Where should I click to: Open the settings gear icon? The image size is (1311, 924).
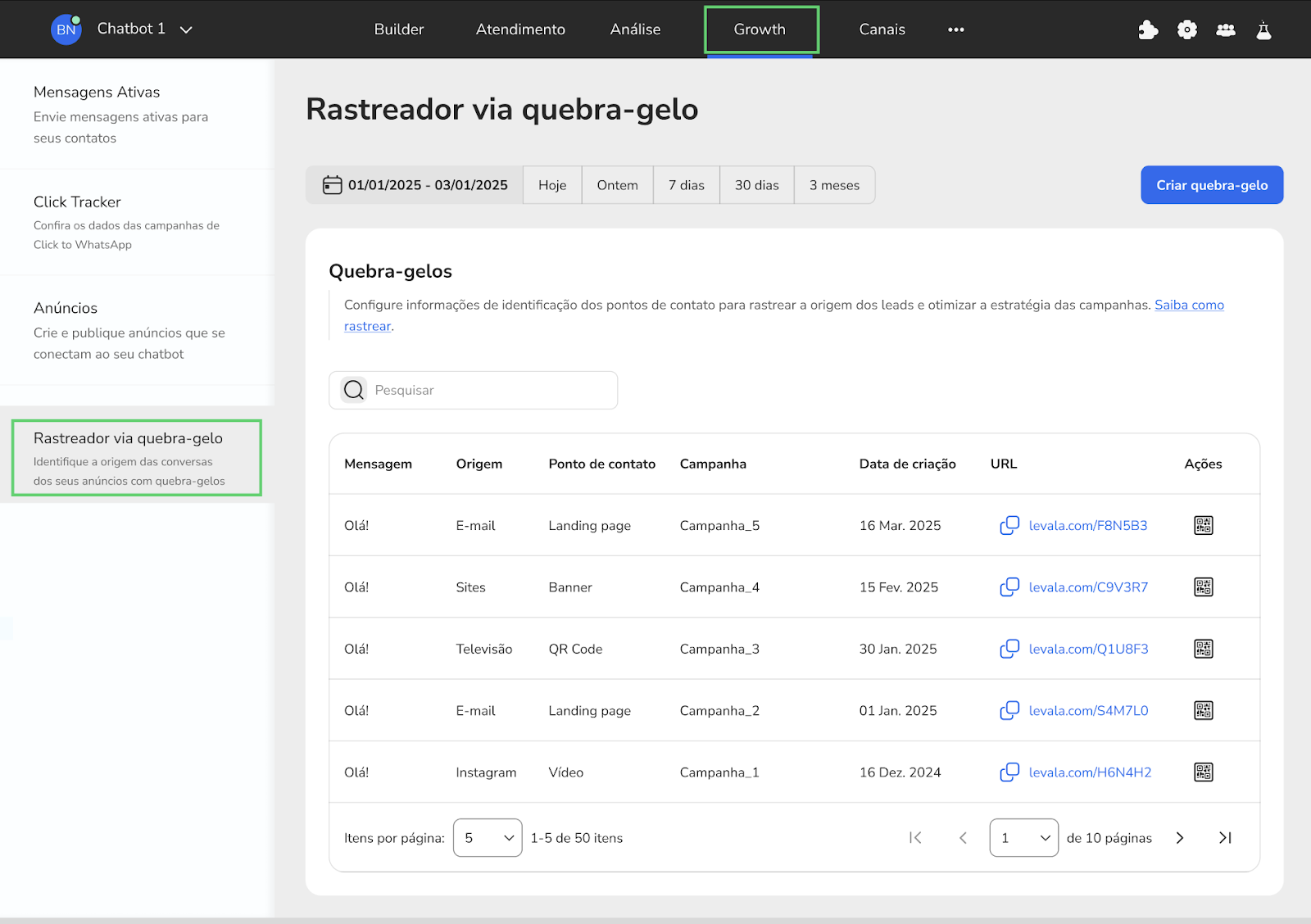pos(1187,30)
